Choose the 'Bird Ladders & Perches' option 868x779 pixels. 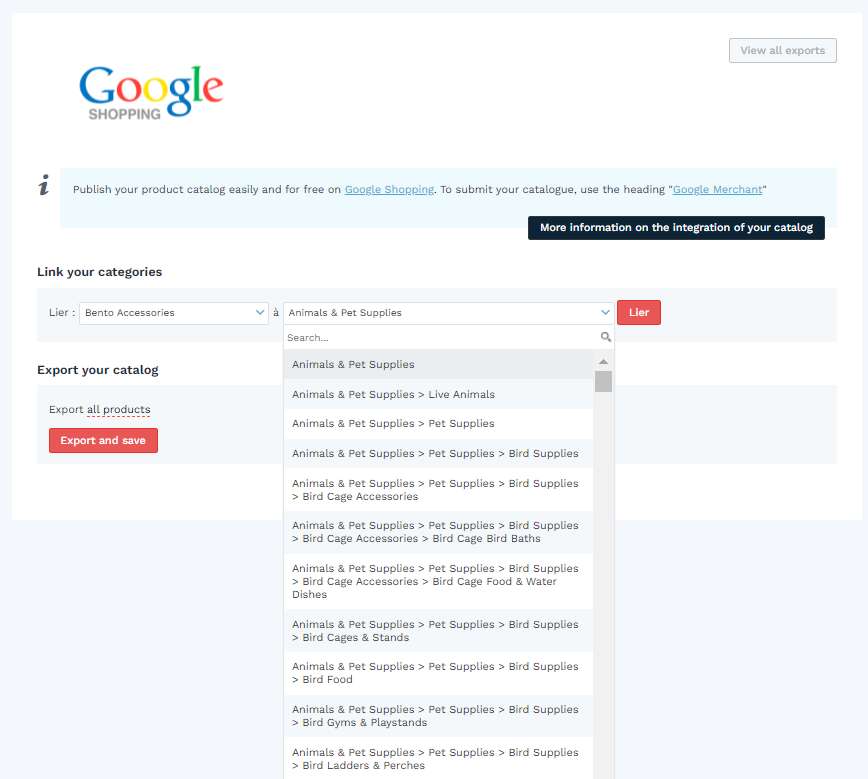(x=438, y=759)
